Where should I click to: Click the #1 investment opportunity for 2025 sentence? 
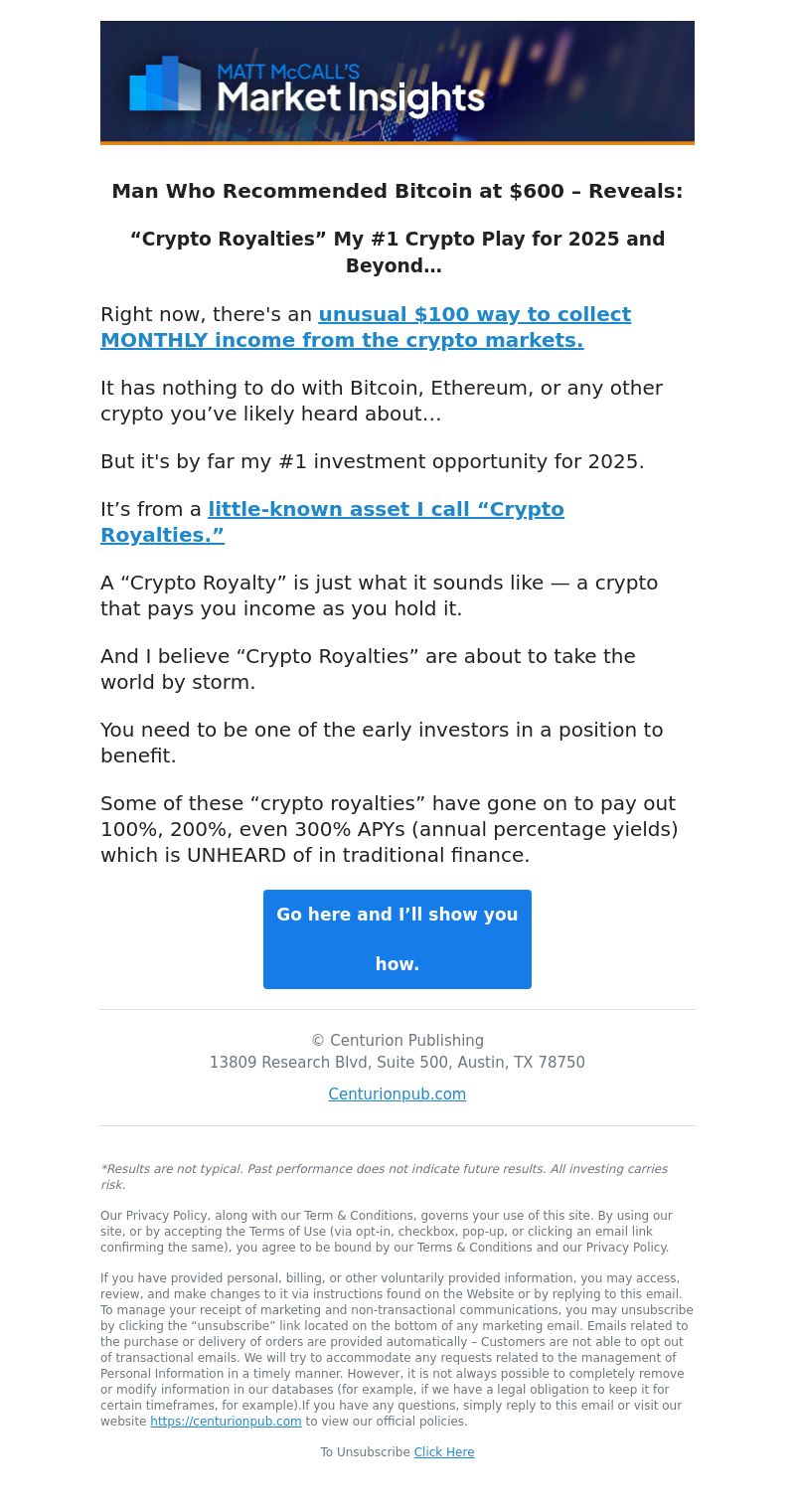pos(373,461)
